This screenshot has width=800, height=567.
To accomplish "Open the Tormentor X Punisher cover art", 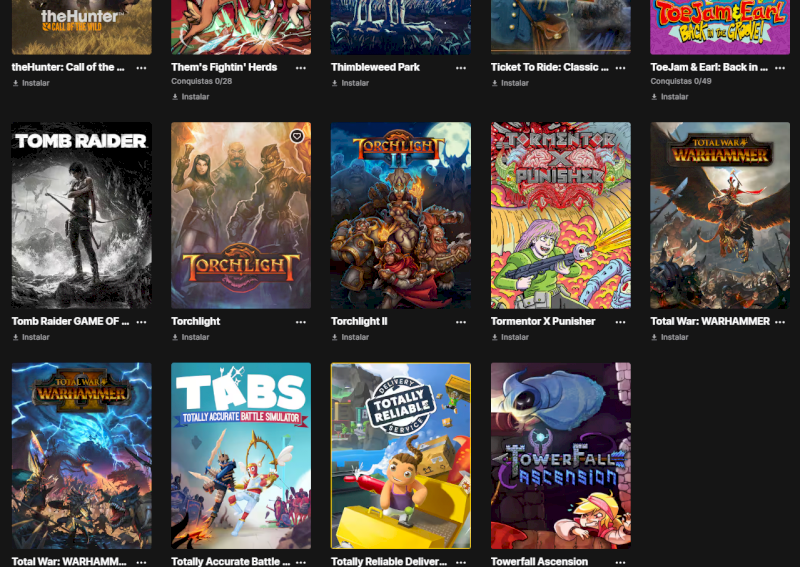I will click(x=561, y=215).
